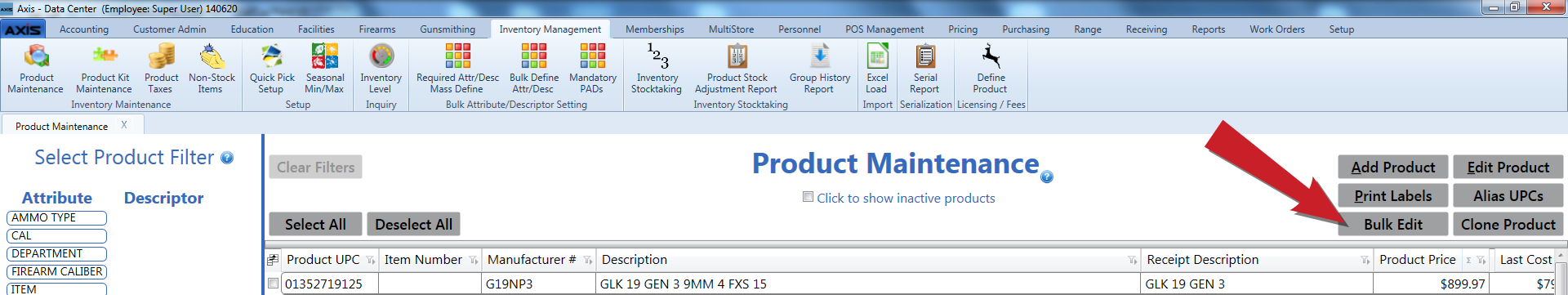Open Product Stock Adjustment Report
The width and height of the screenshot is (1568, 295).
(x=737, y=69)
